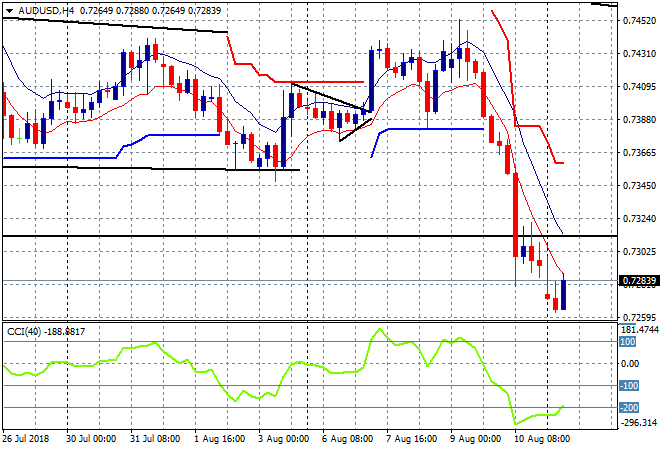The image size is (660, 450).
Task: Click the CCI -200 level label
Action: [x=629, y=407]
